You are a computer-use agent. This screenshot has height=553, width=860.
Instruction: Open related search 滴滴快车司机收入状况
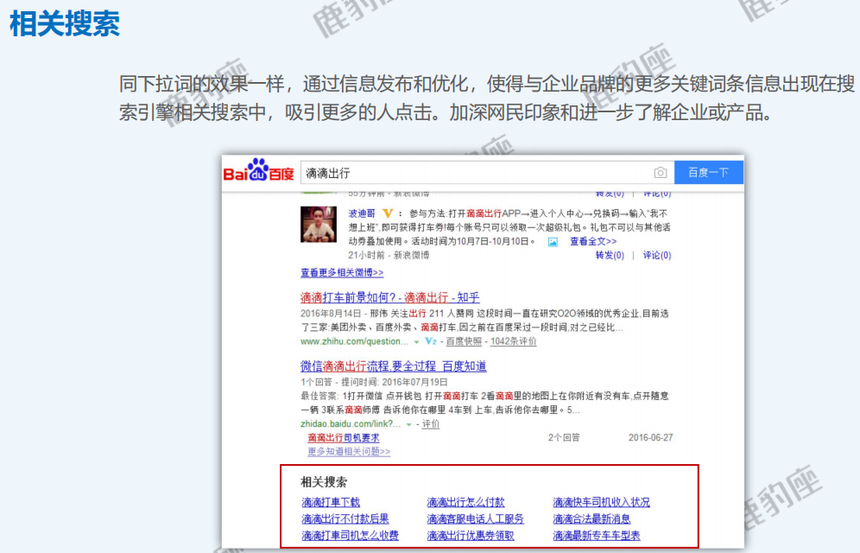click(x=601, y=502)
